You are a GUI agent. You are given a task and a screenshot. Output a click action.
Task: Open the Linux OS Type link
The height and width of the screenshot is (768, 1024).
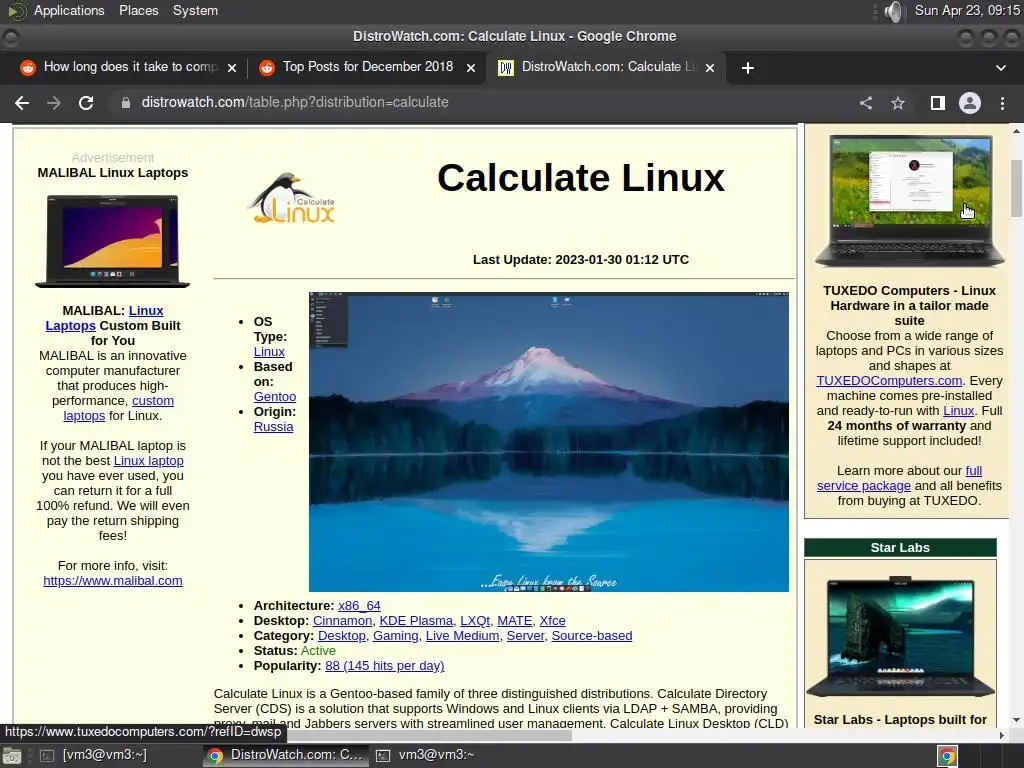(x=269, y=352)
